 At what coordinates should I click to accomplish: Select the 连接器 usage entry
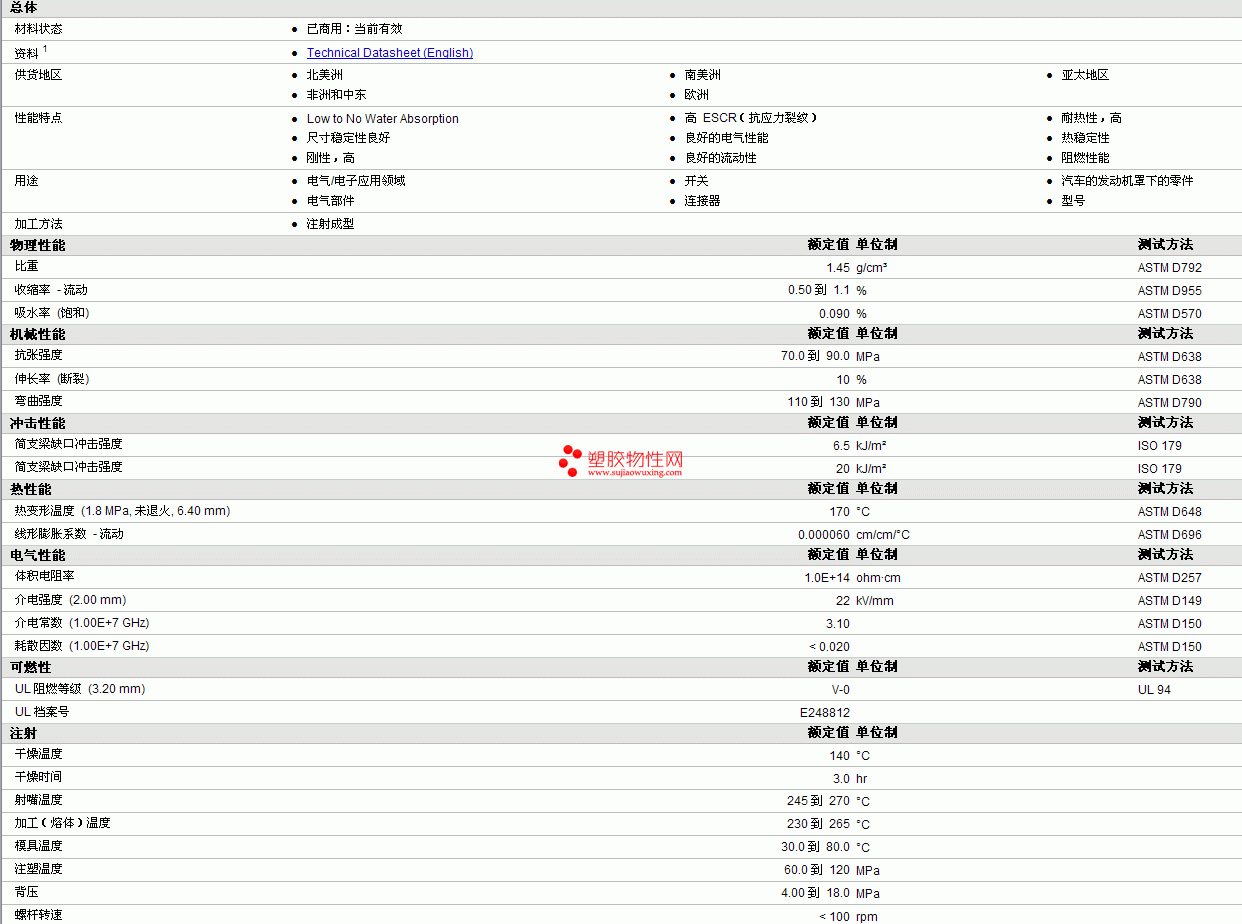tap(703, 201)
